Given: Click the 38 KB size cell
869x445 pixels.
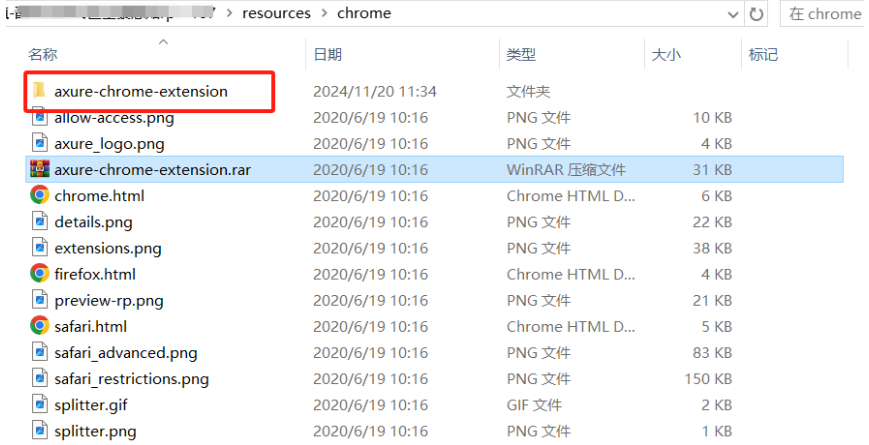Looking at the screenshot, I should [712, 248].
